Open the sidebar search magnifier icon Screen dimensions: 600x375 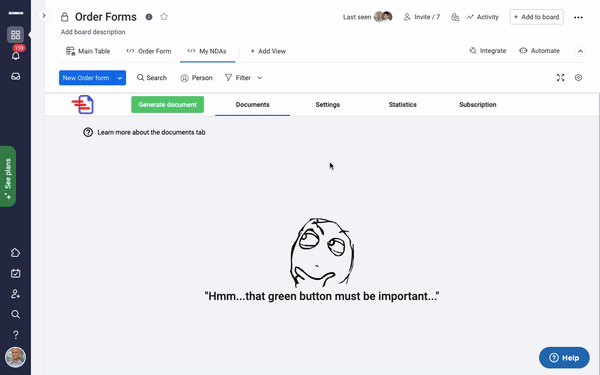(x=15, y=314)
